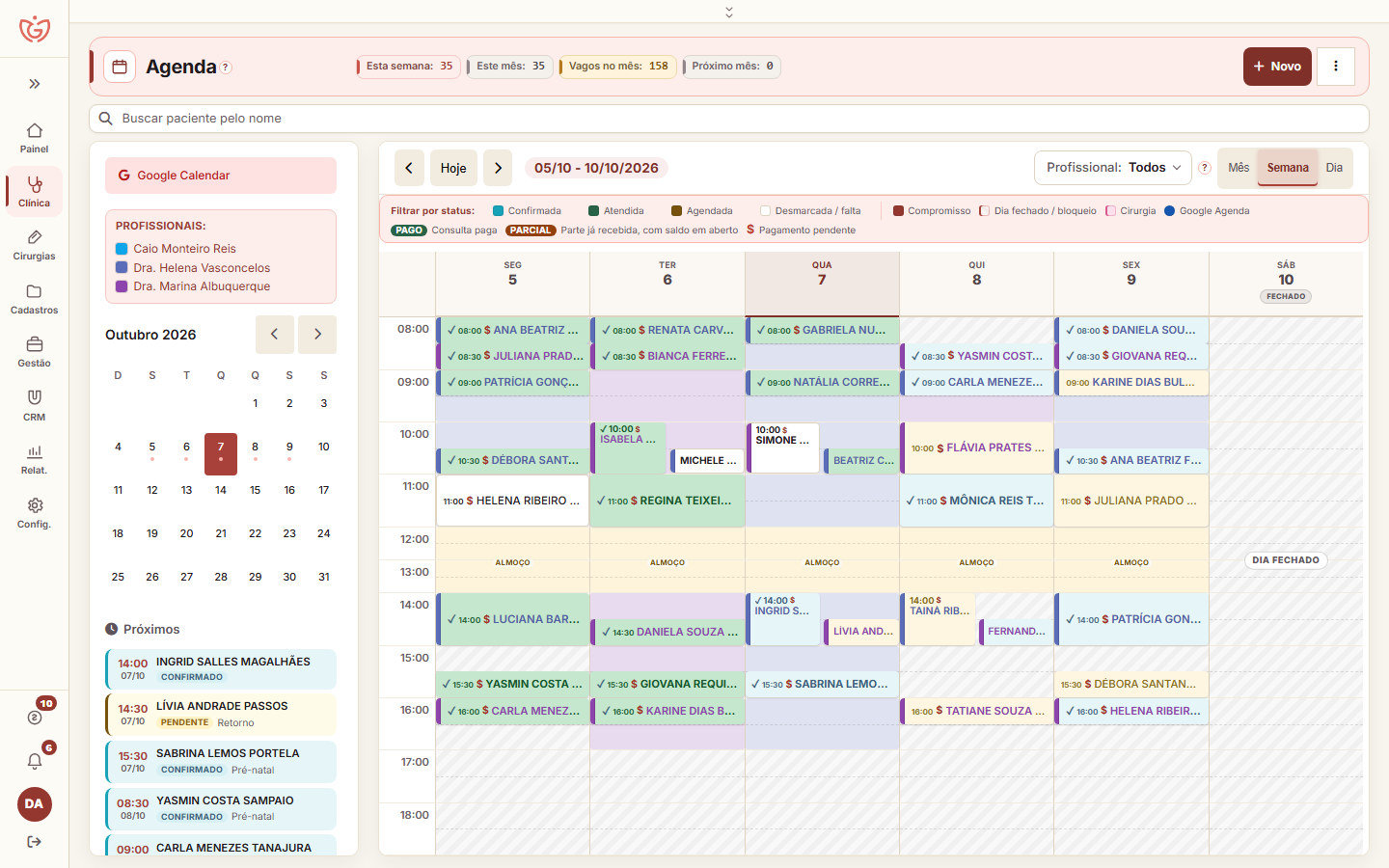The width and height of the screenshot is (1389, 868).
Task: Open the Relat. reports section
Action: click(34, 459)
